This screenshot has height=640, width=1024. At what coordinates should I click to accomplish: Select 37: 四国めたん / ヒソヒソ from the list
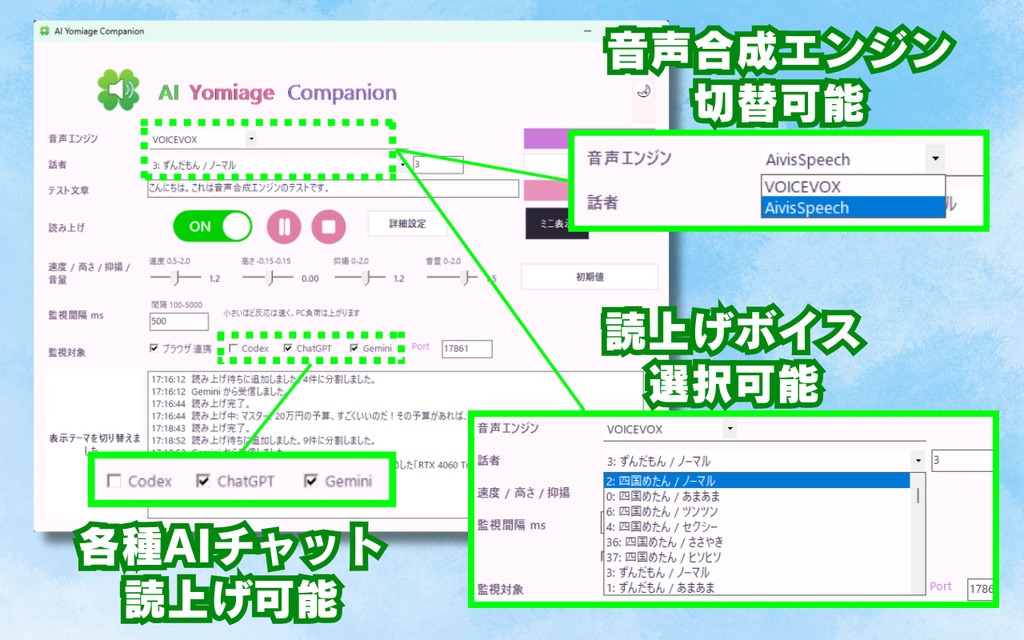click(x=757, y=557)
